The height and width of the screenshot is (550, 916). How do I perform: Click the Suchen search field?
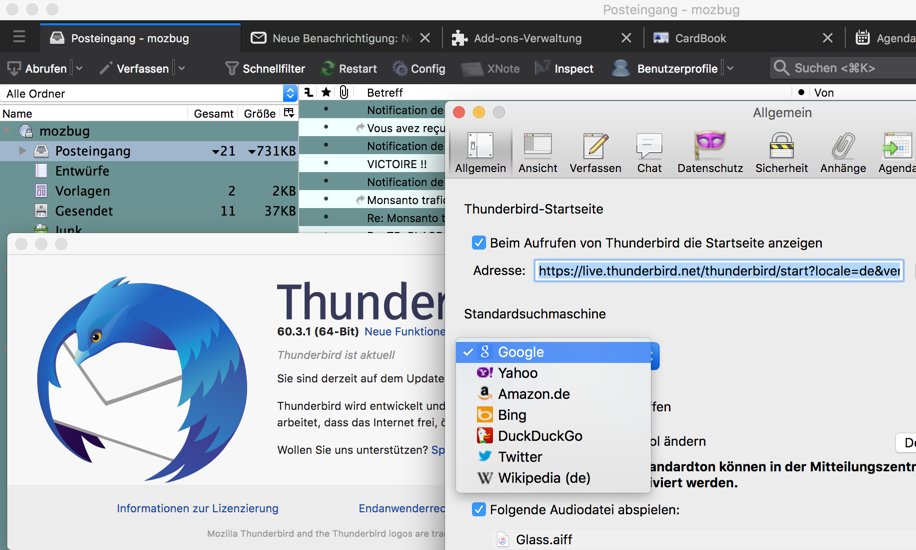click(x=842, y=68)
